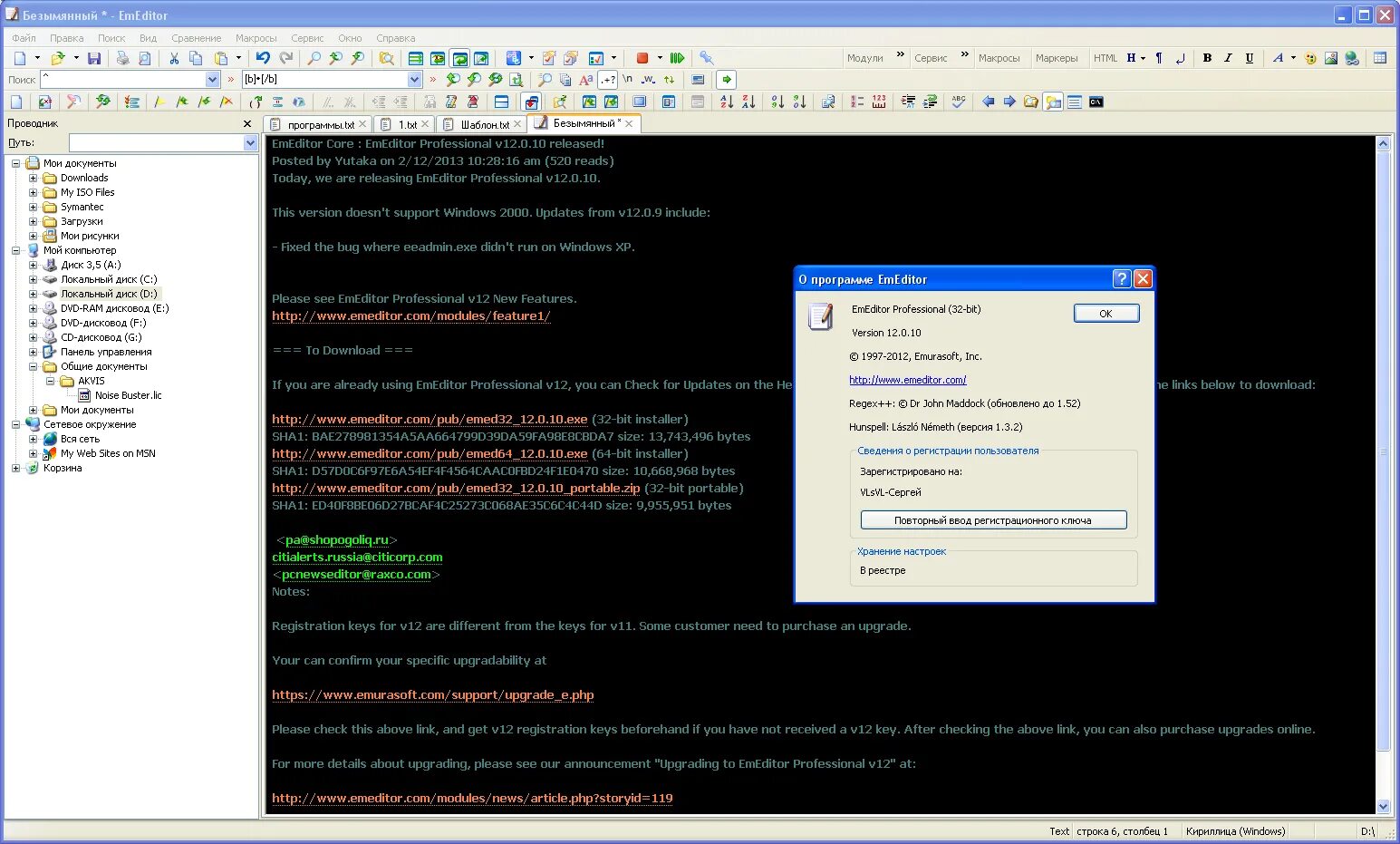1400x844 pixels.
Task: Click the Кириллица (Windows) encoding in status bar
Action: click(1235, 831)
